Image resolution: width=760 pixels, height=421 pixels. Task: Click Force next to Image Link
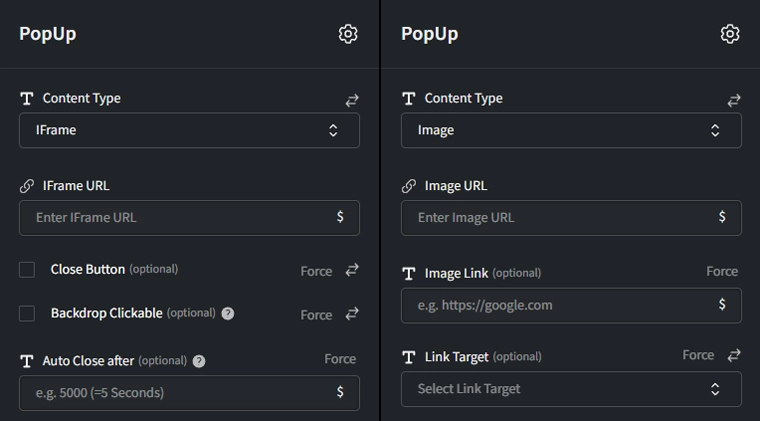[x=722, y=272]
